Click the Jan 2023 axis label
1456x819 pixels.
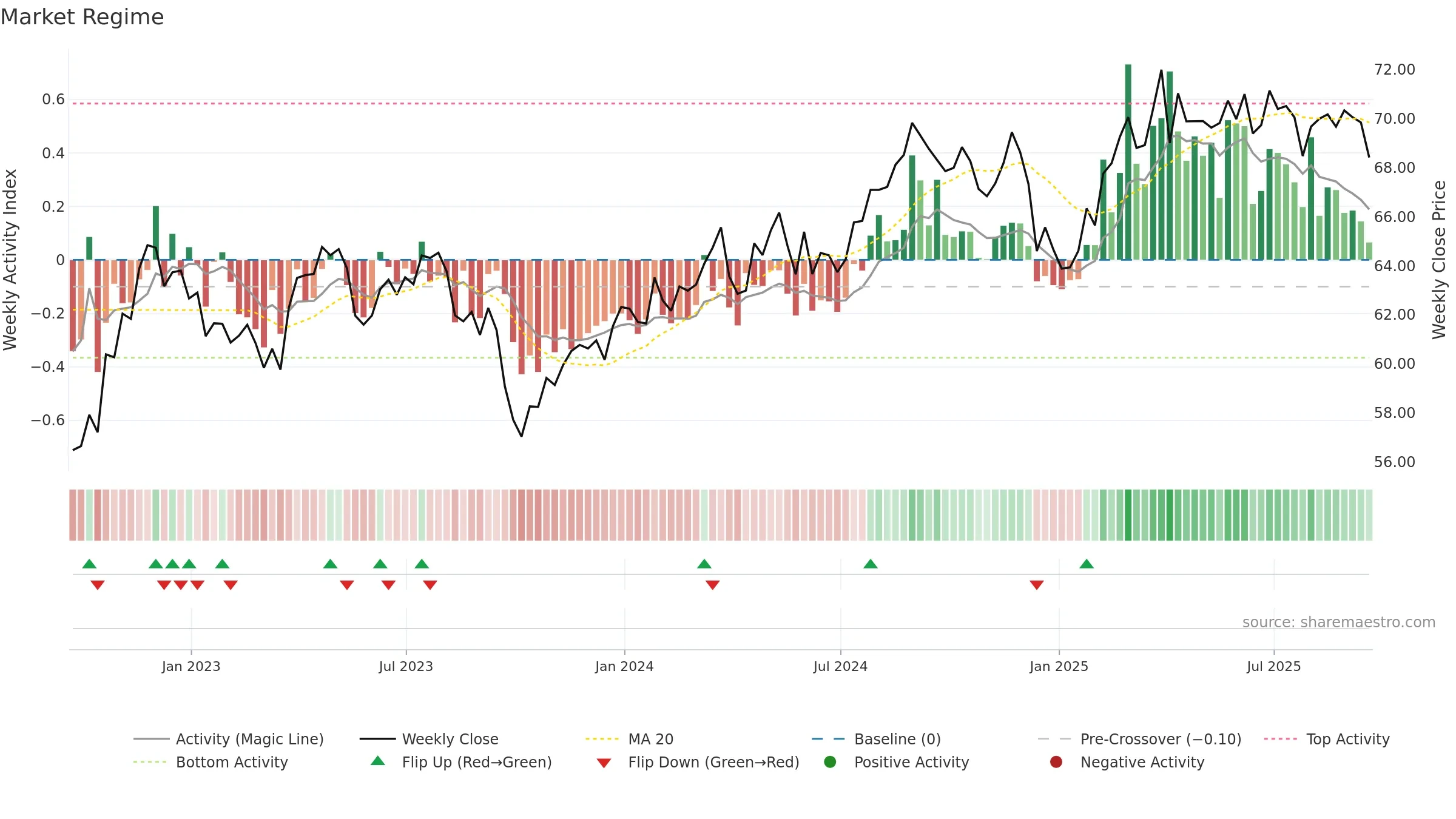click(191, 666)
